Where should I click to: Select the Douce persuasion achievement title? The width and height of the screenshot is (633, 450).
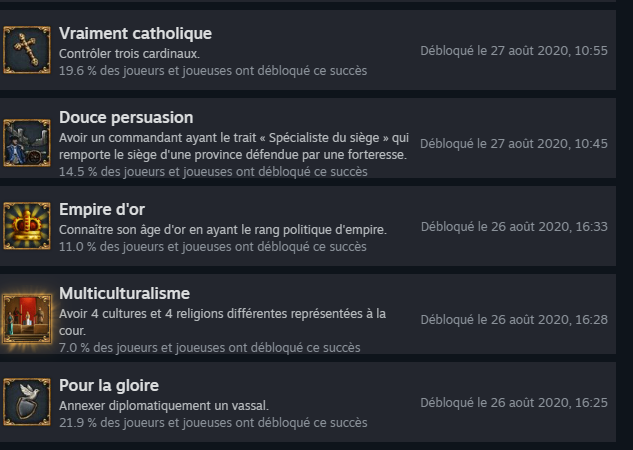click(x=126, y=117)
